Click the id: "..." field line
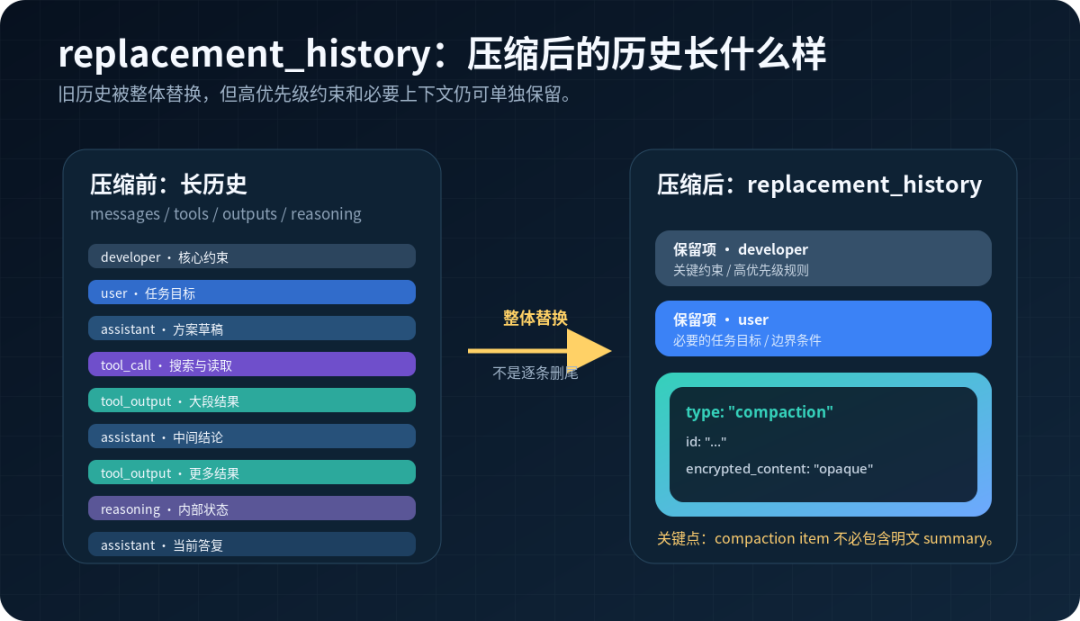Image resolution: width=1080 pixels, height=621 pixels. [706, 441]
